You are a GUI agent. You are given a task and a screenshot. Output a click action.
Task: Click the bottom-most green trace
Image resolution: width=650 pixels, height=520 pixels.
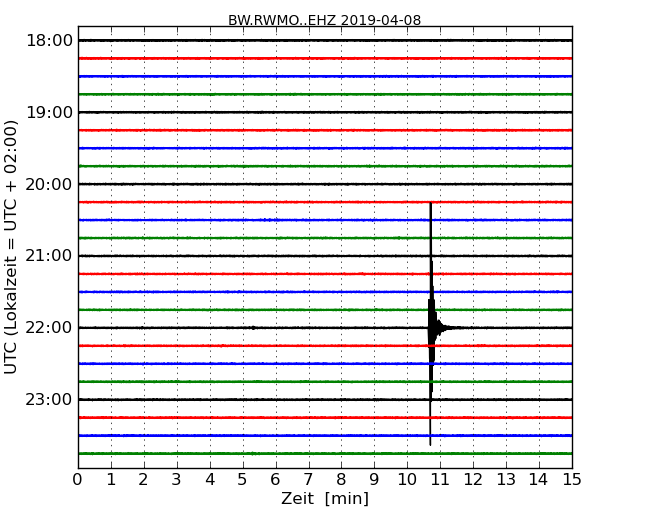tap(325, 454)
